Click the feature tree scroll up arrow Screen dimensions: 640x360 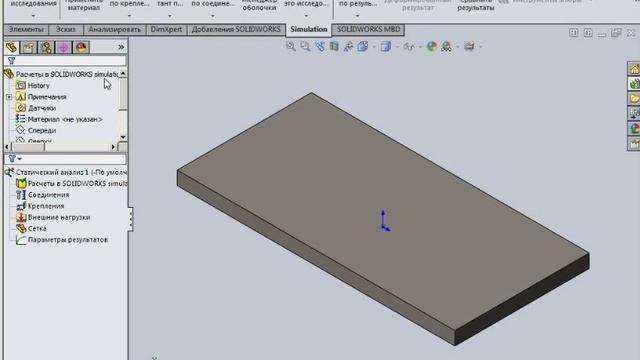[123, 73]
